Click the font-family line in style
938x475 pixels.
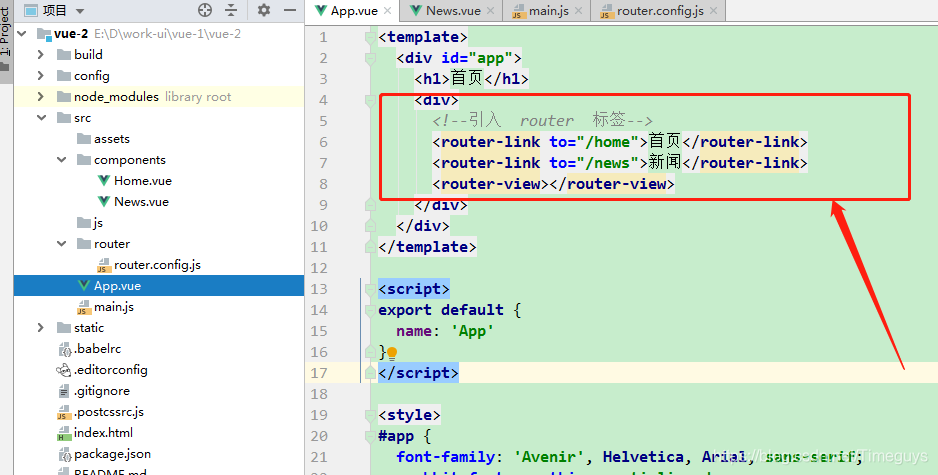pyautogui.click(x=629, y=457)
